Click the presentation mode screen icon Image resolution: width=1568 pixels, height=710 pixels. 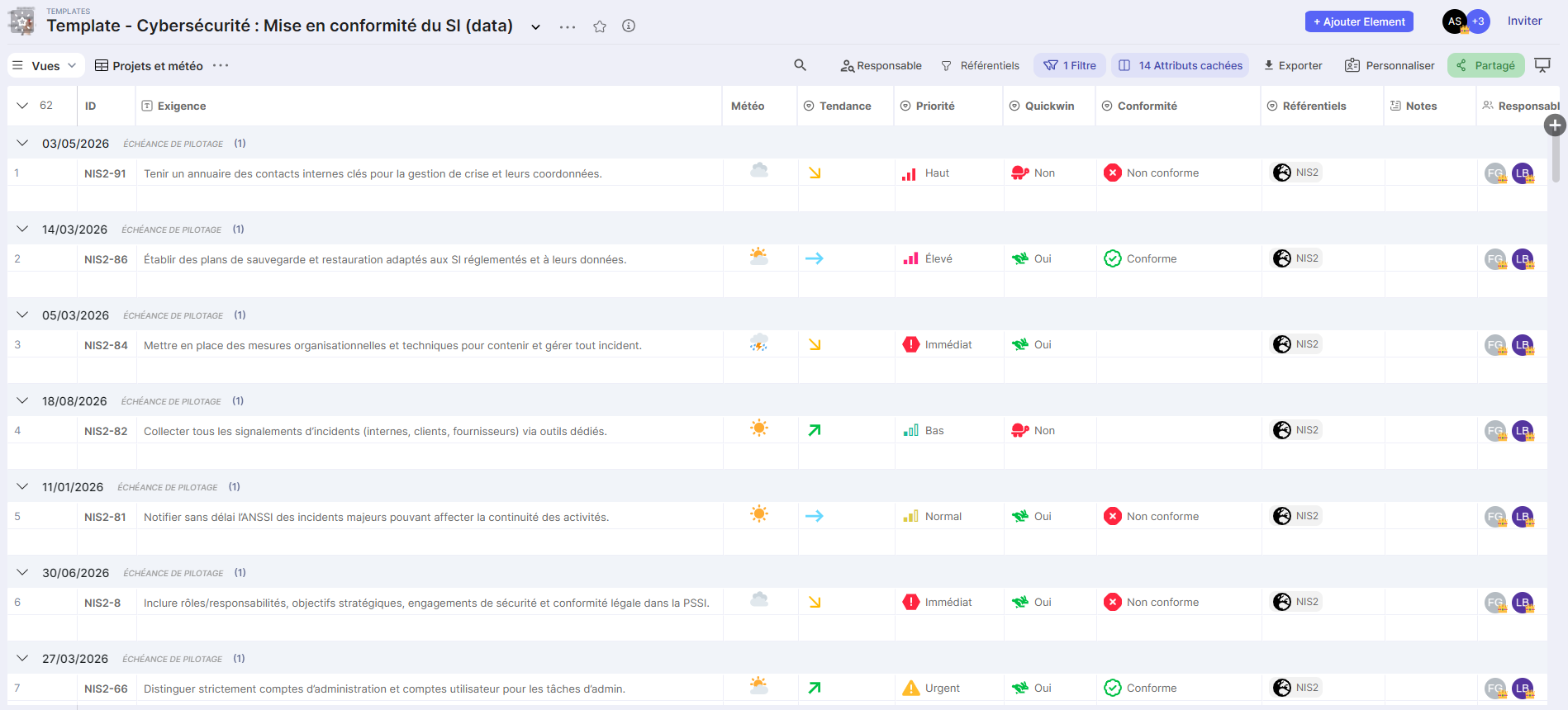pos(1542,65)
